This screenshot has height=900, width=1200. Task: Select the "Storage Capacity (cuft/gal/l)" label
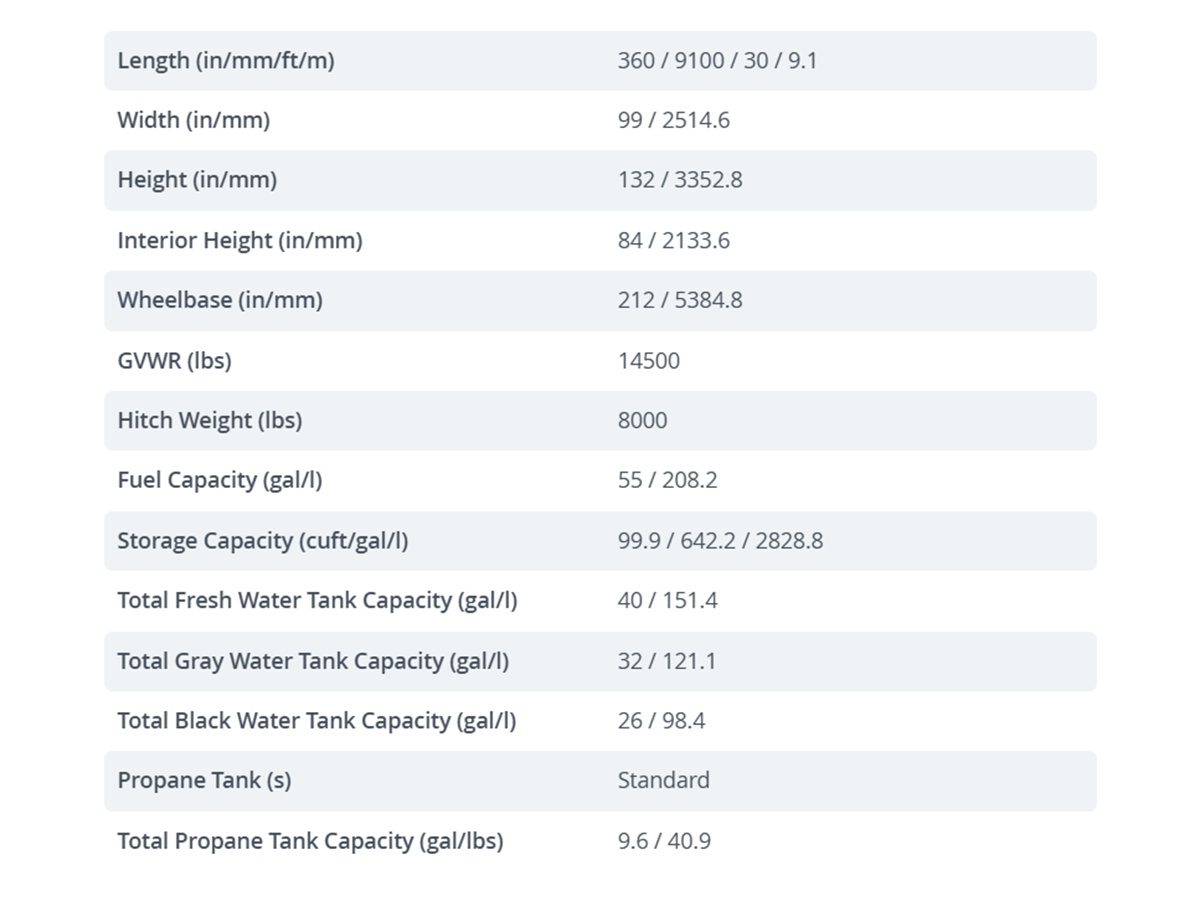tap(263, 541)
